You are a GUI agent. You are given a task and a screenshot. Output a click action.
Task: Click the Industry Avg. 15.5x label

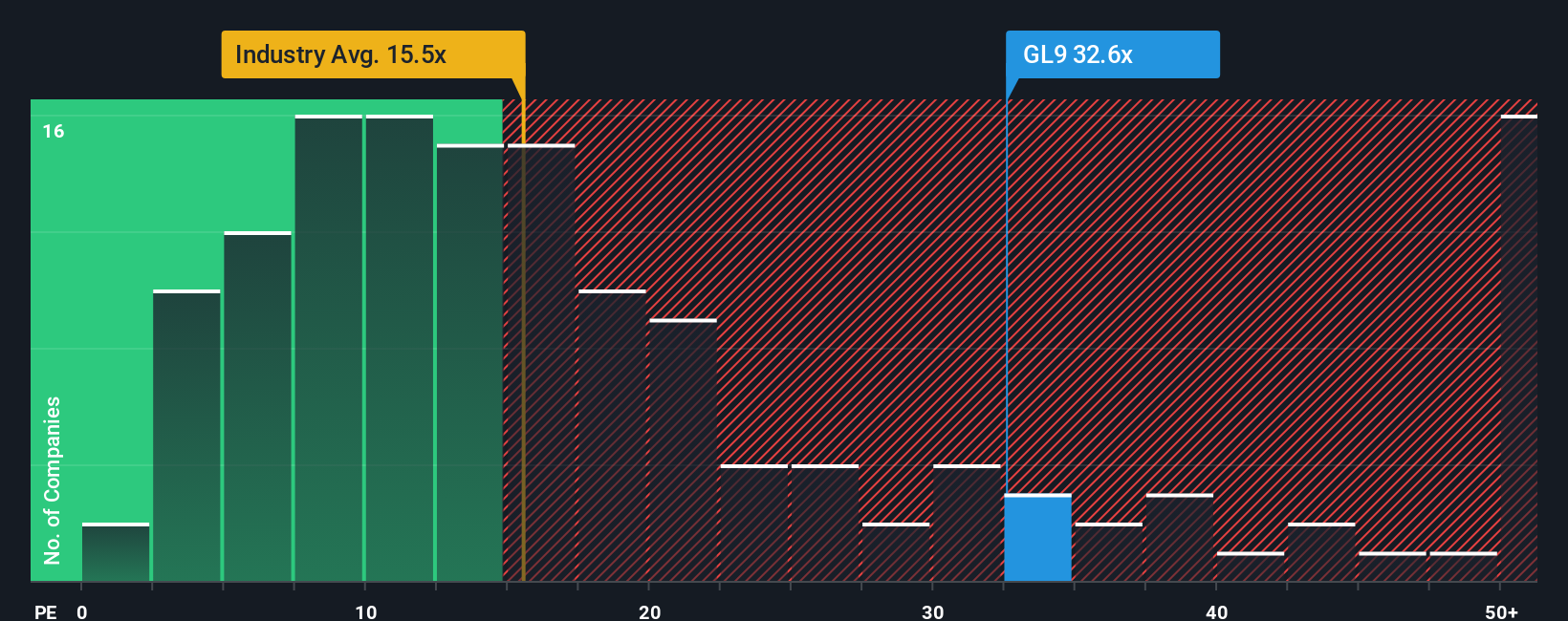coord(373,54)
